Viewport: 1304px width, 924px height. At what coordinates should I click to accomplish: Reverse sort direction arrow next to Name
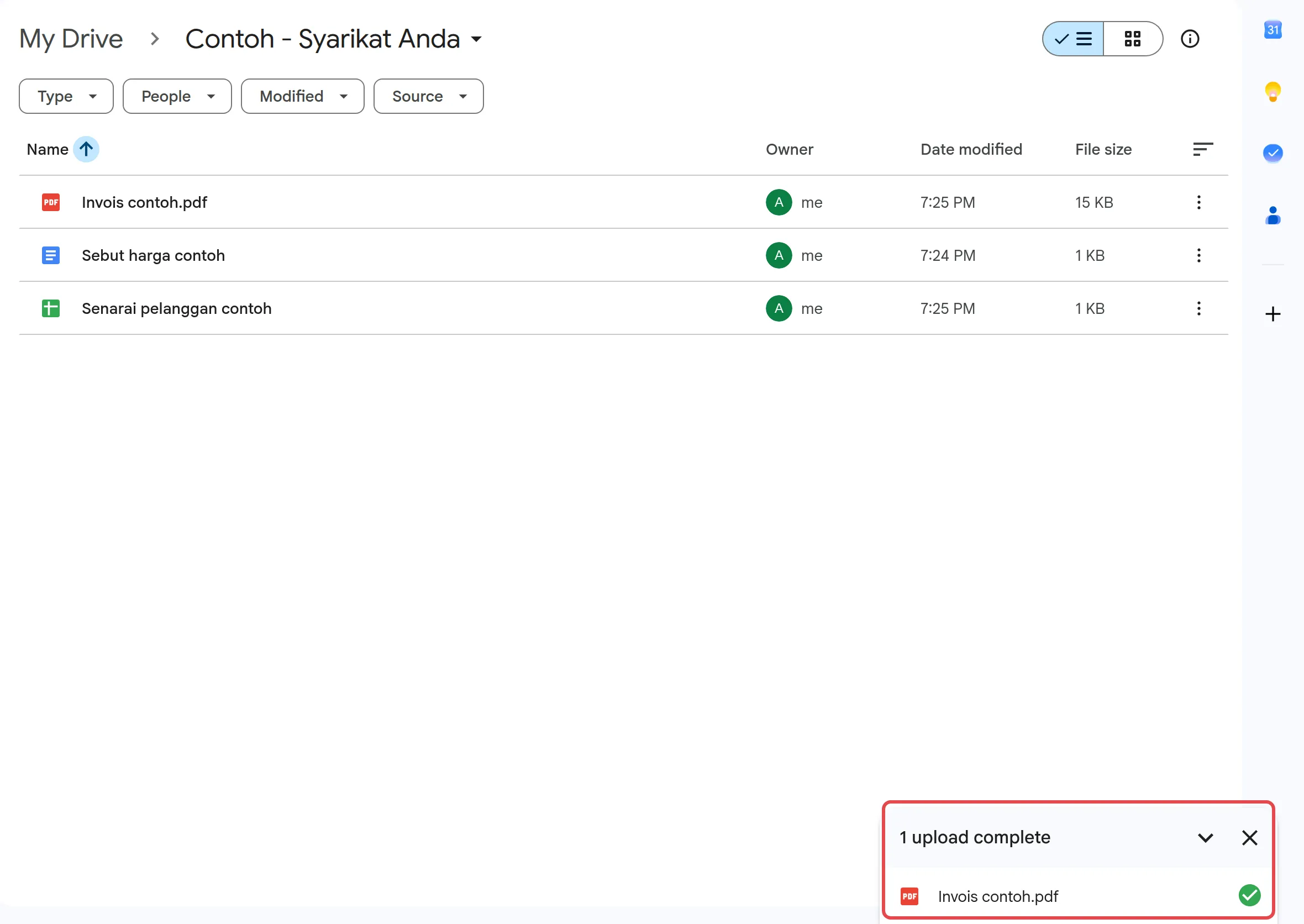point(86,149)
